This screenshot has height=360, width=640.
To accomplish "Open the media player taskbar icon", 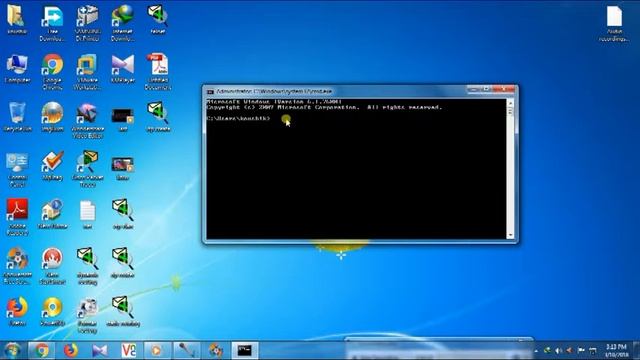I will coord(158,350).
